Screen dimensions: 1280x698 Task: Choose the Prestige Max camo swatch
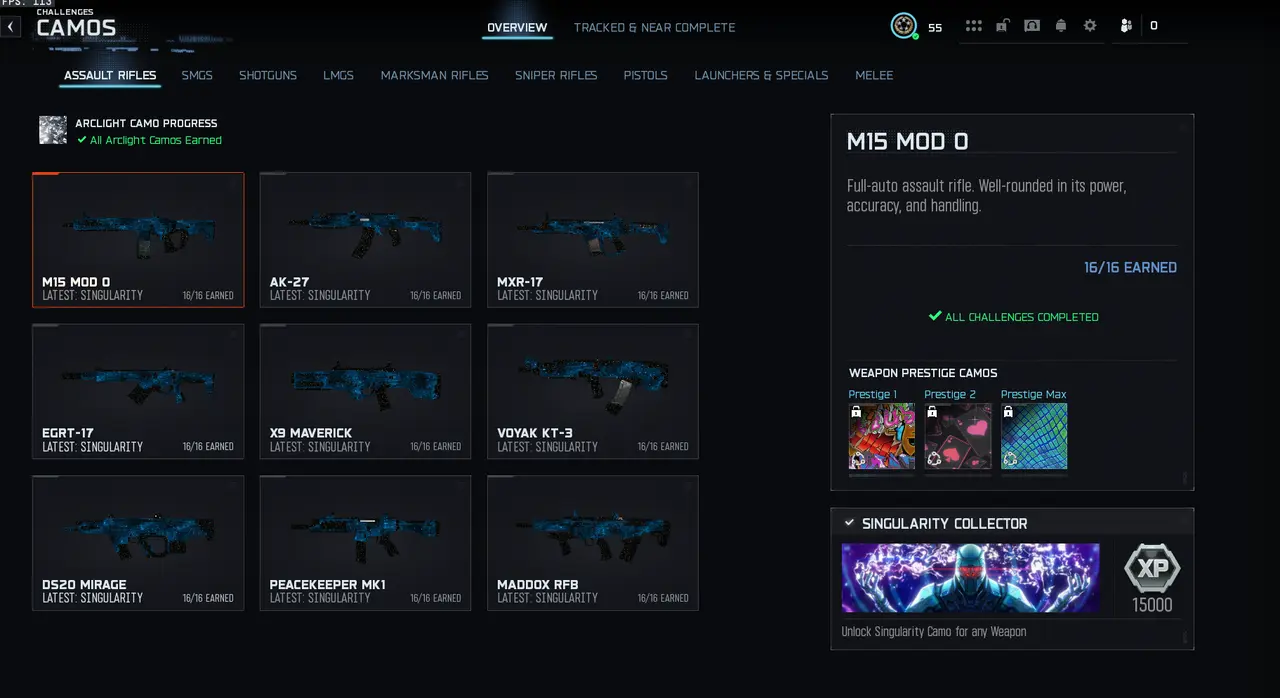[1034, 436]
